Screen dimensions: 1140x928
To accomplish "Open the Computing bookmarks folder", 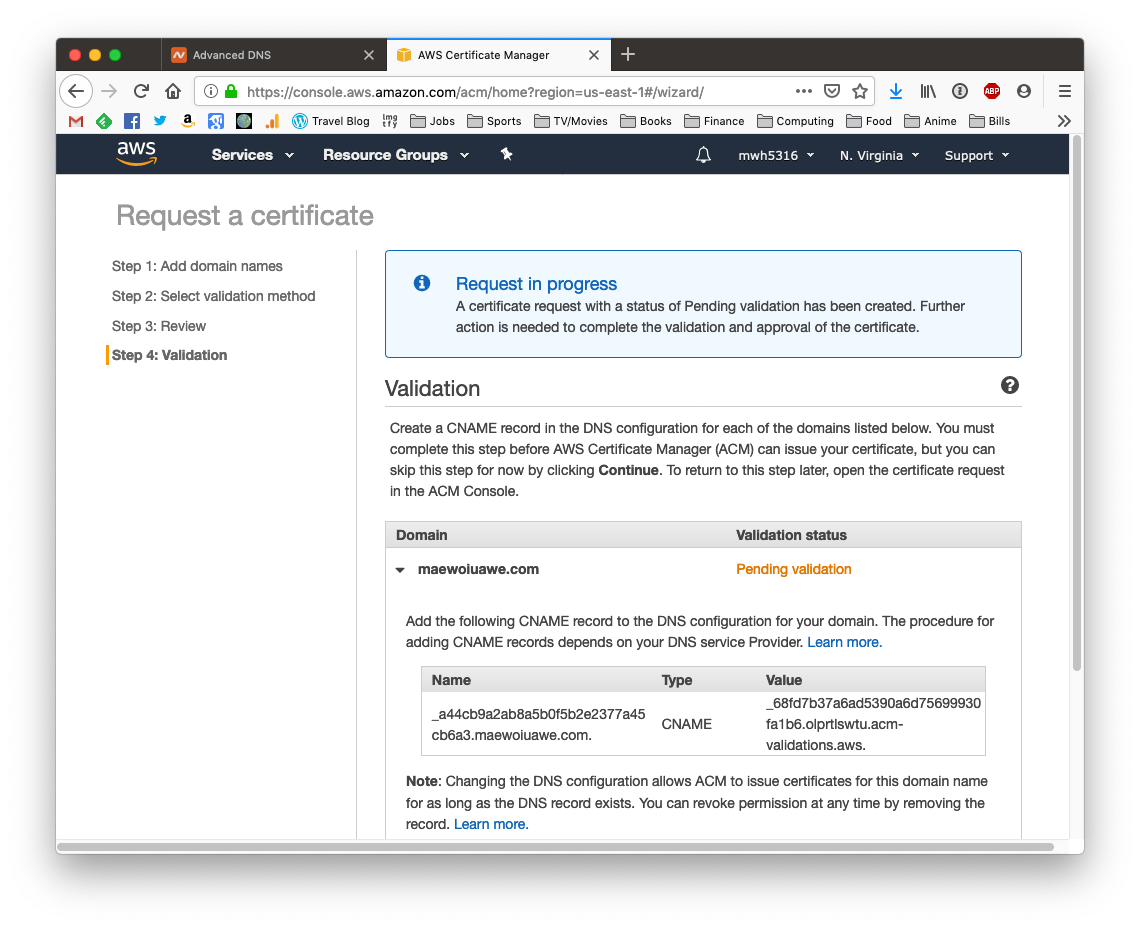I will point(795,121).
